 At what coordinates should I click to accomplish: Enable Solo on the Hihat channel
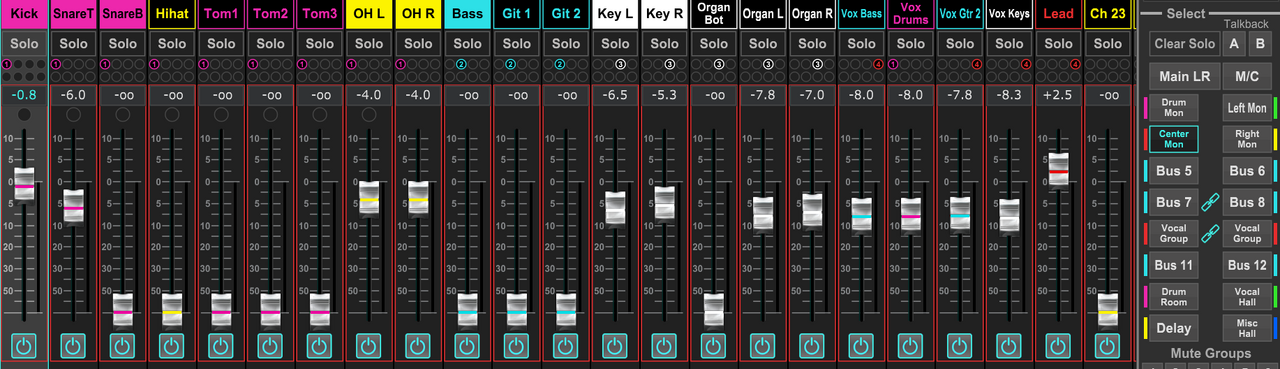click(172, 44)
